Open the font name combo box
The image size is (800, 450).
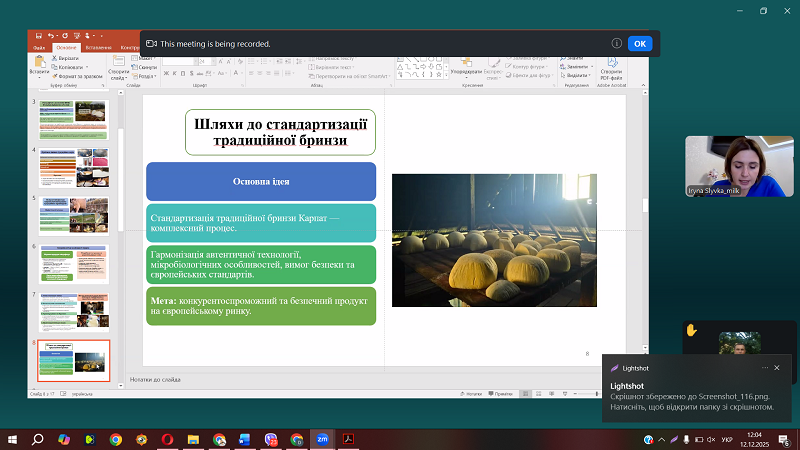[x=180, y=61]
